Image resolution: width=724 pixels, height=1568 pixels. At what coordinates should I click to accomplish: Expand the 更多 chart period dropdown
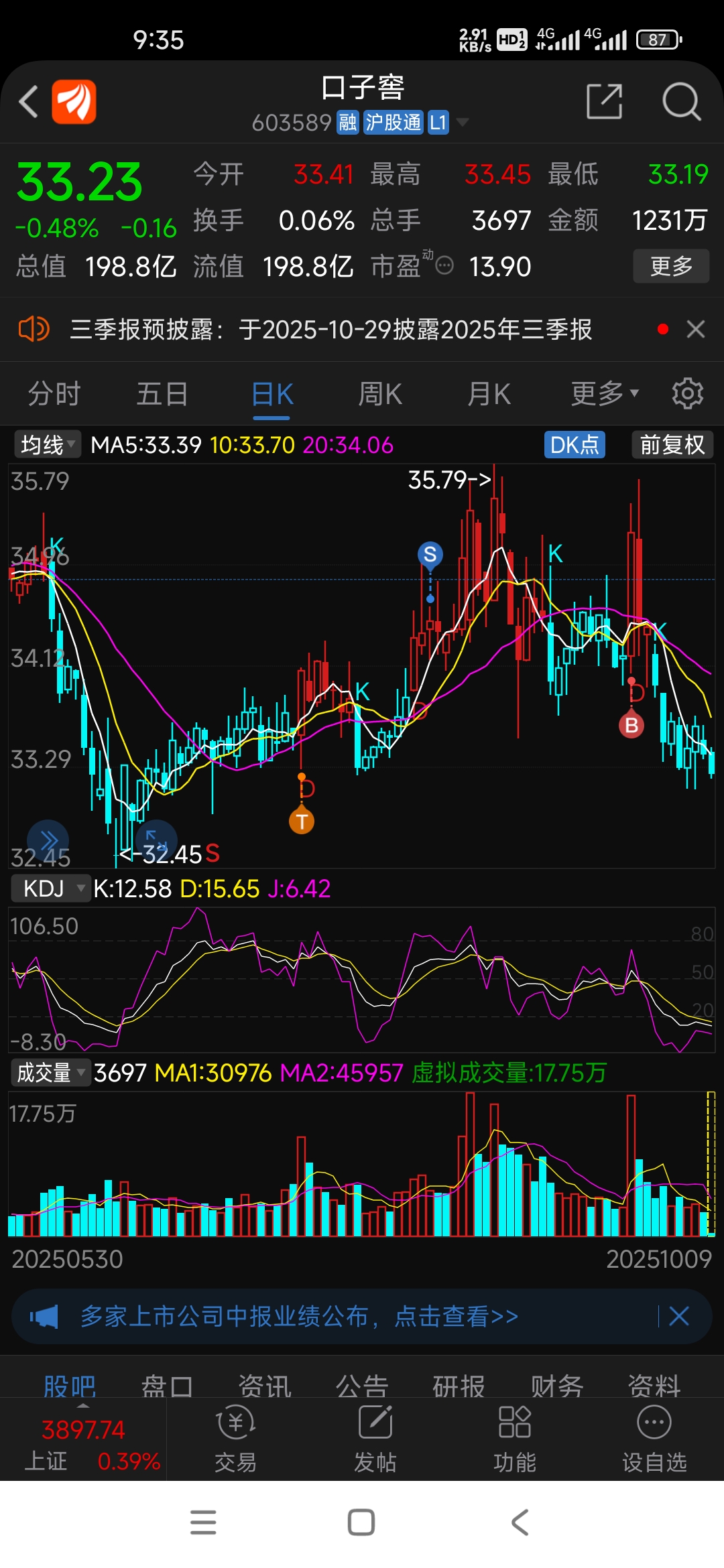pyautogui.click(x=605, y=393)
